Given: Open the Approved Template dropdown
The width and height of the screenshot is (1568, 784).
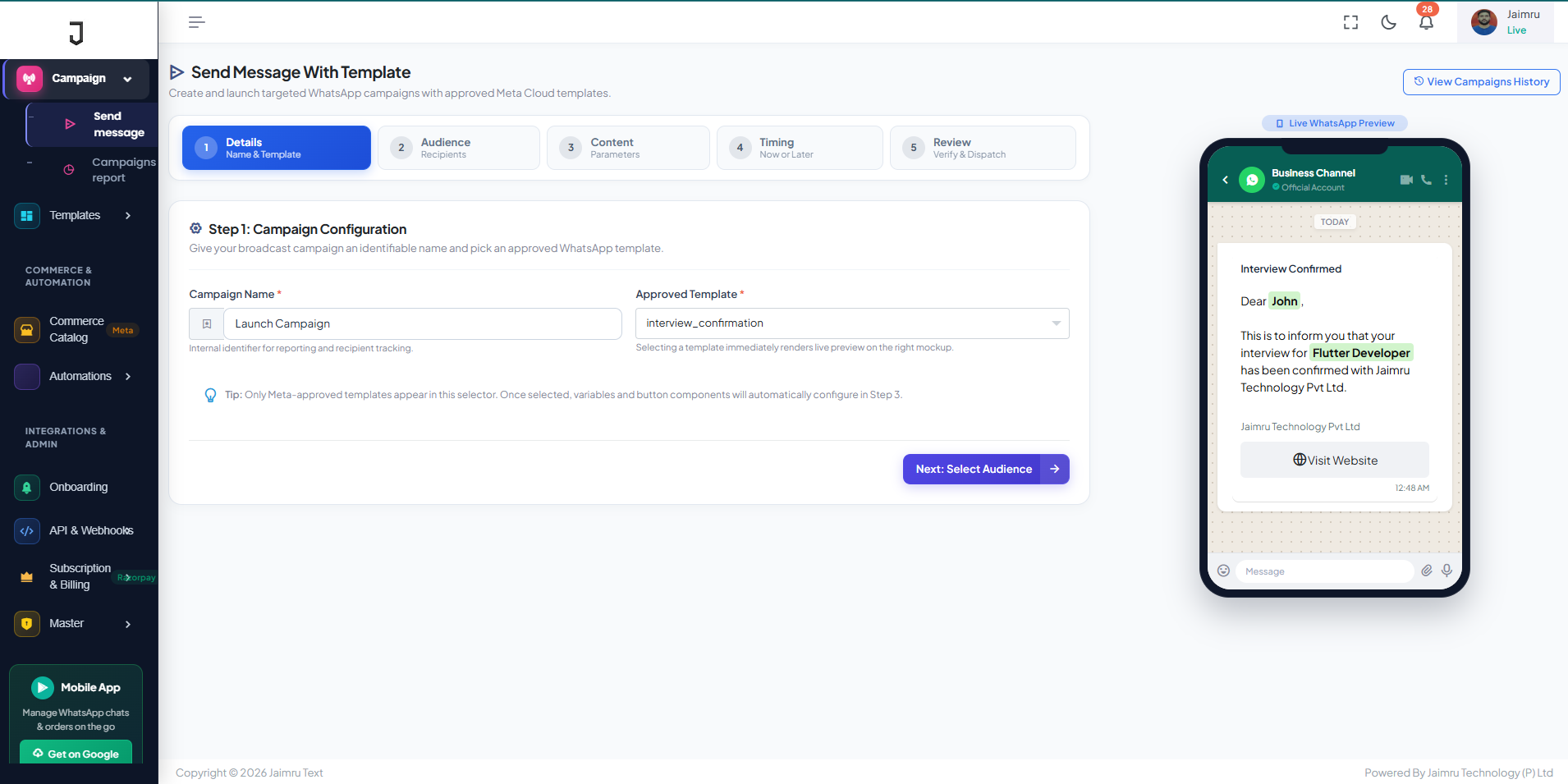Looking at the screenshot, I should (852, 323).
